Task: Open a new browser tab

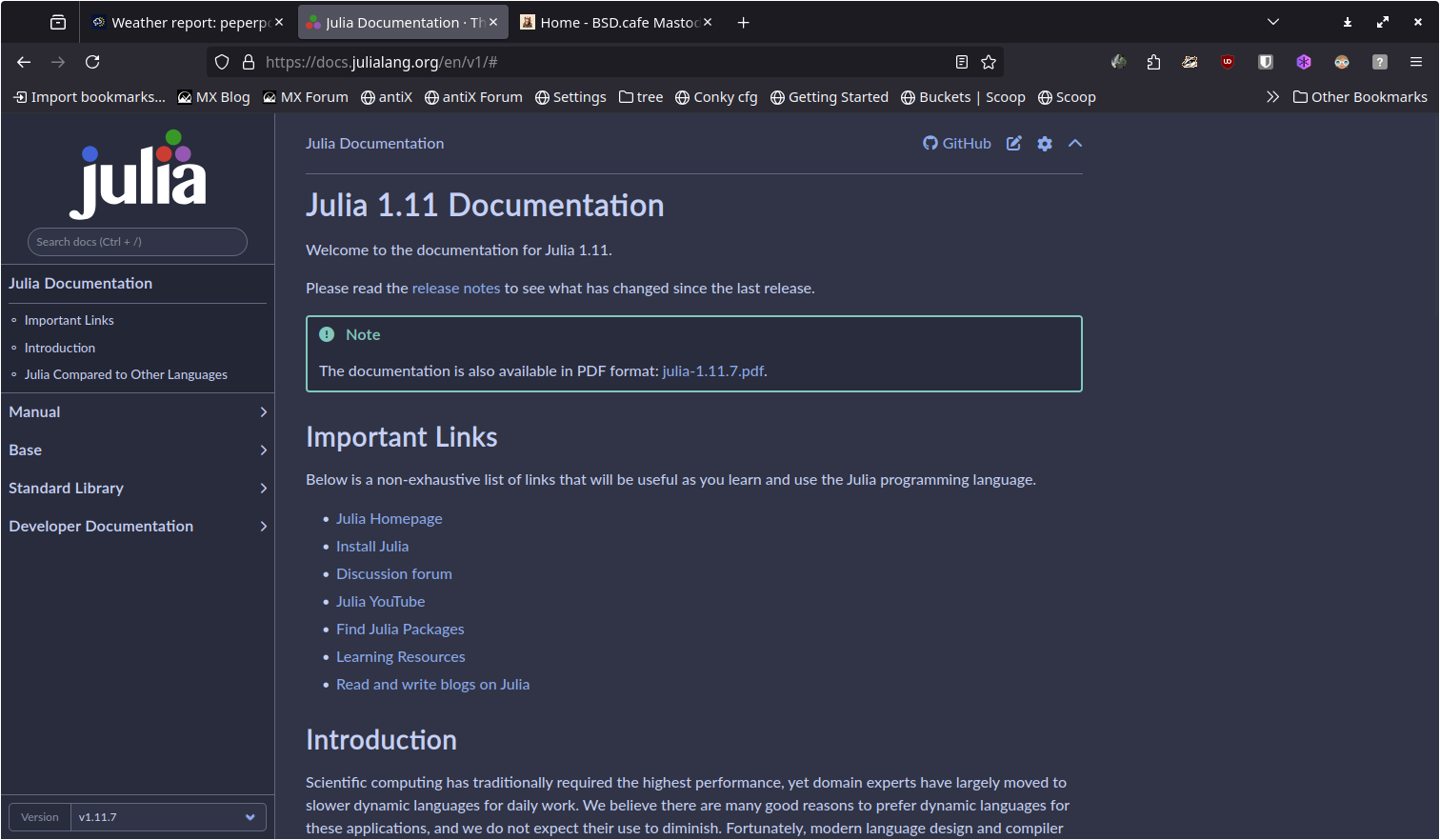Action: tap(744, 22)
